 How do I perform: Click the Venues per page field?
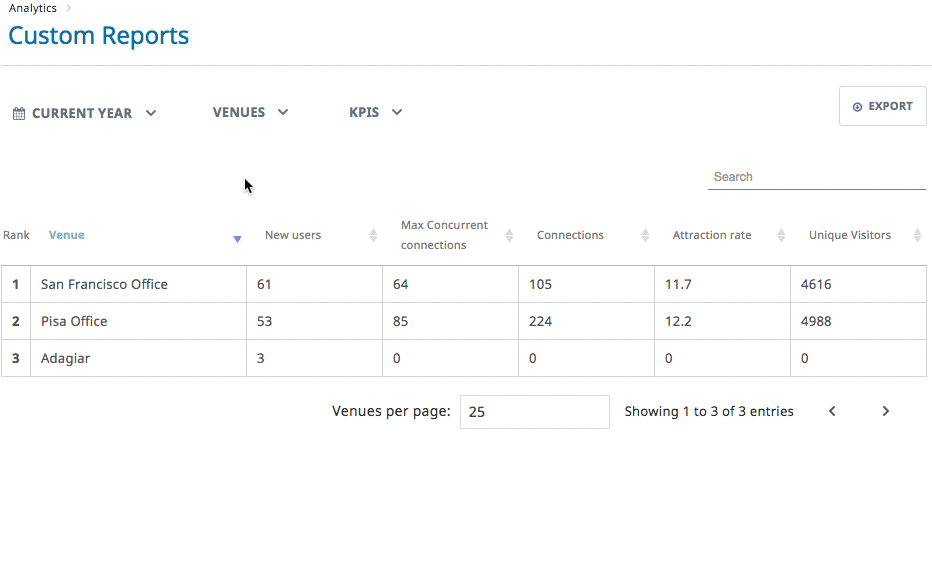pyautogui.click(x=534, y=412)
